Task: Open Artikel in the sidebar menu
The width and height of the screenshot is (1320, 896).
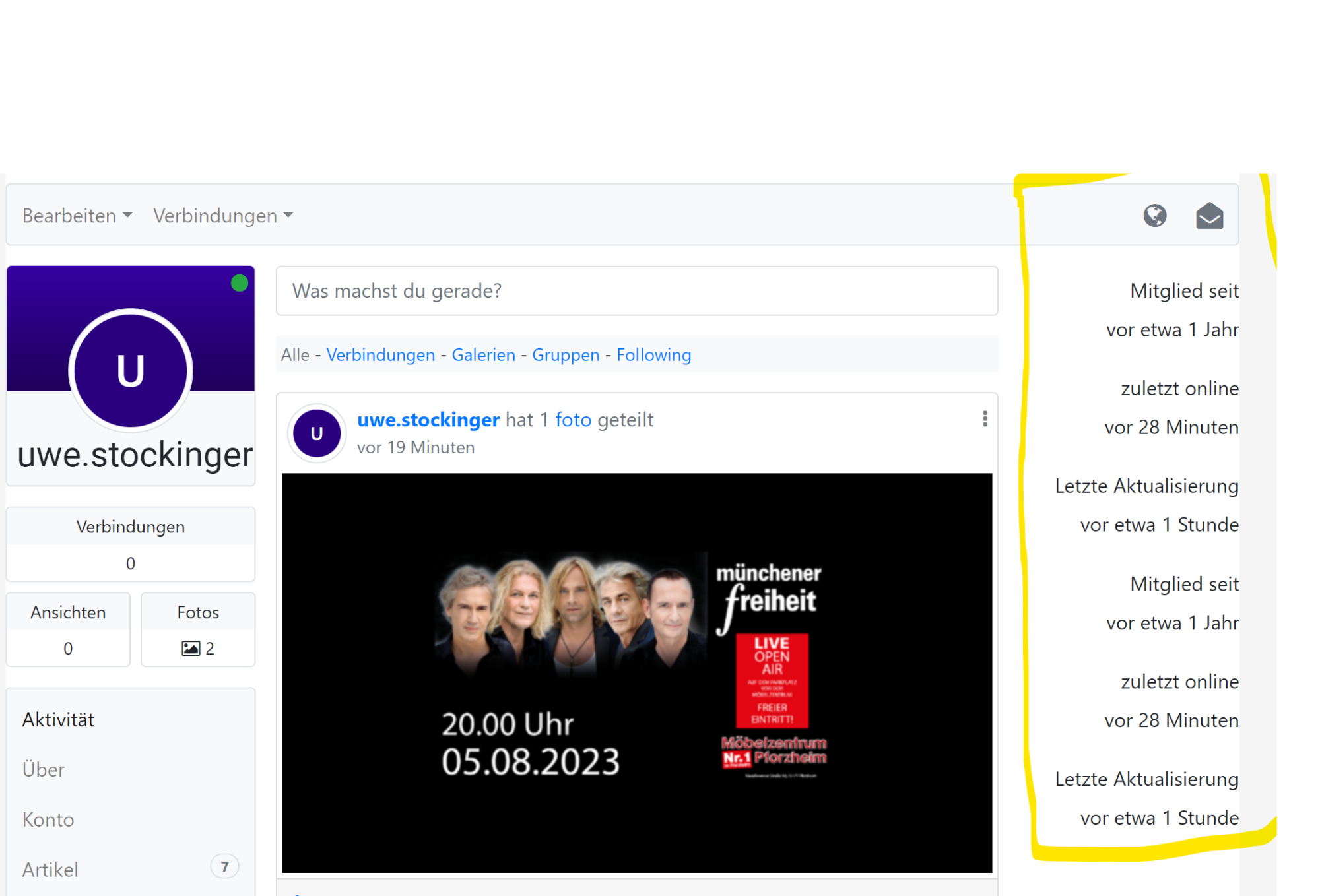Action: click(x=50, y=870)
